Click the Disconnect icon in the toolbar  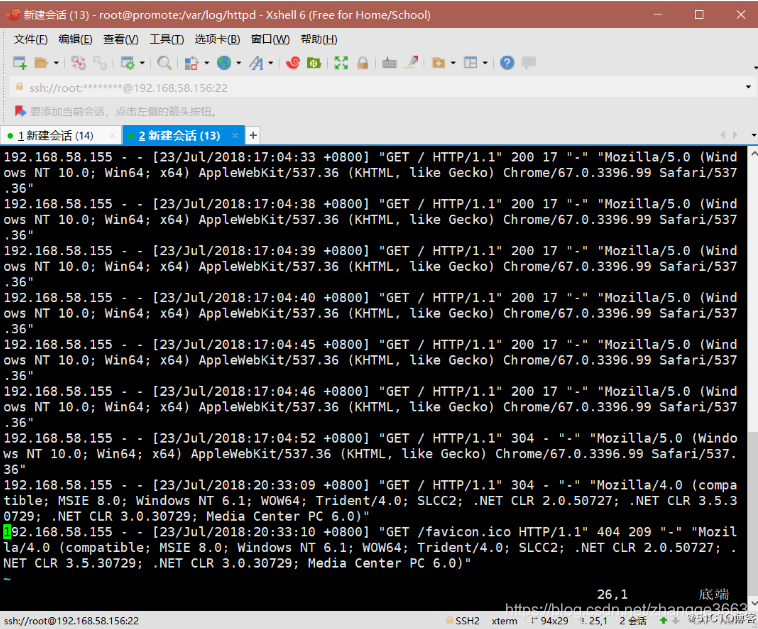[x=78, y=63]
